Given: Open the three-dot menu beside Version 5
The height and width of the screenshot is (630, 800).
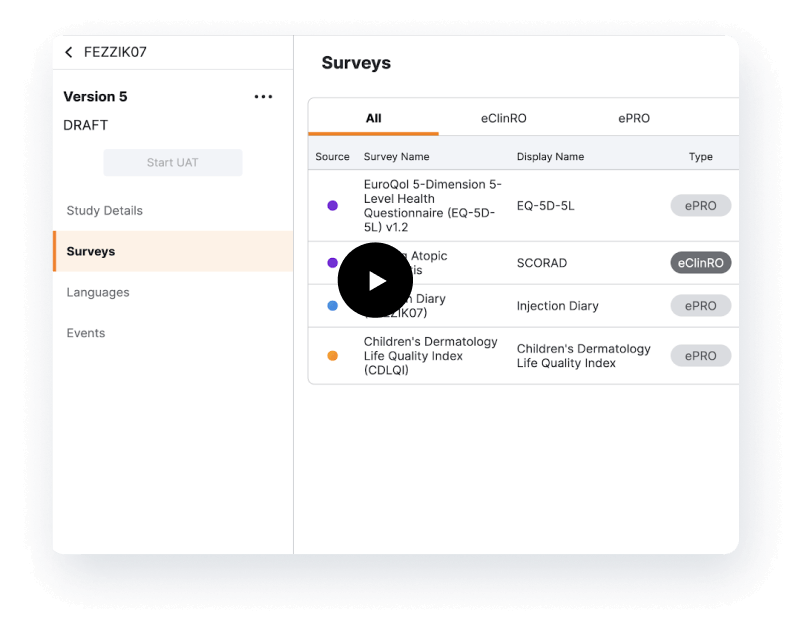Looking at the screenshot, I should pyautogui.click(x=263, y=97).
